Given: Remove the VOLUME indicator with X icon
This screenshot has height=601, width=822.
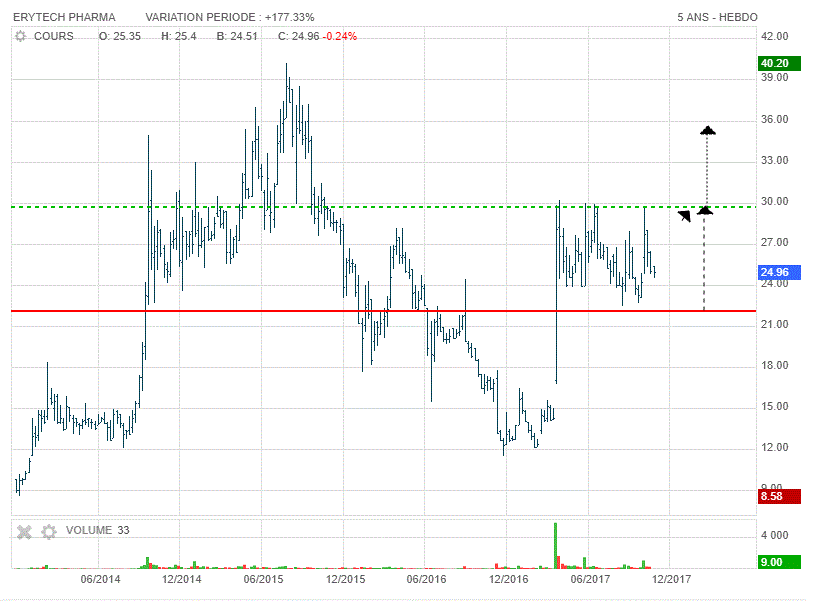Looking at the screenshot, I should [x=24, y=532].
